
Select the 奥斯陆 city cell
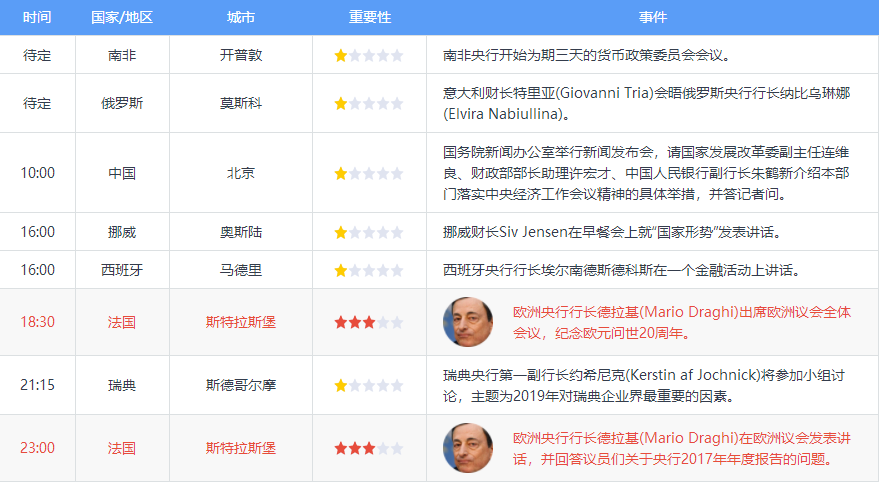[x=240, y=232]
